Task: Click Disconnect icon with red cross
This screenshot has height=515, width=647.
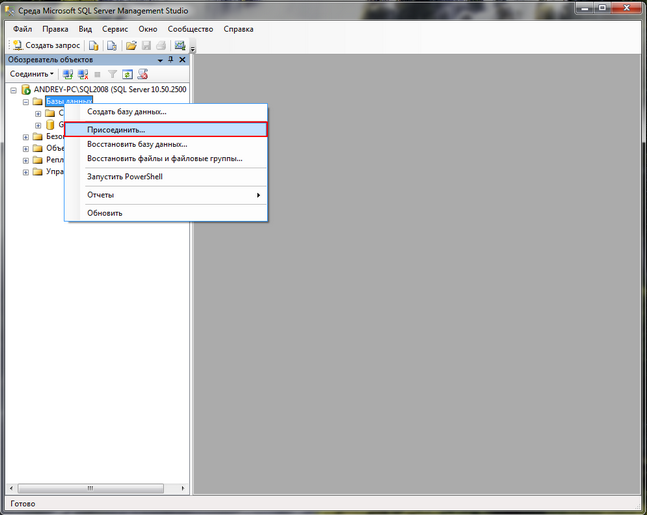Action: (83, 74)
